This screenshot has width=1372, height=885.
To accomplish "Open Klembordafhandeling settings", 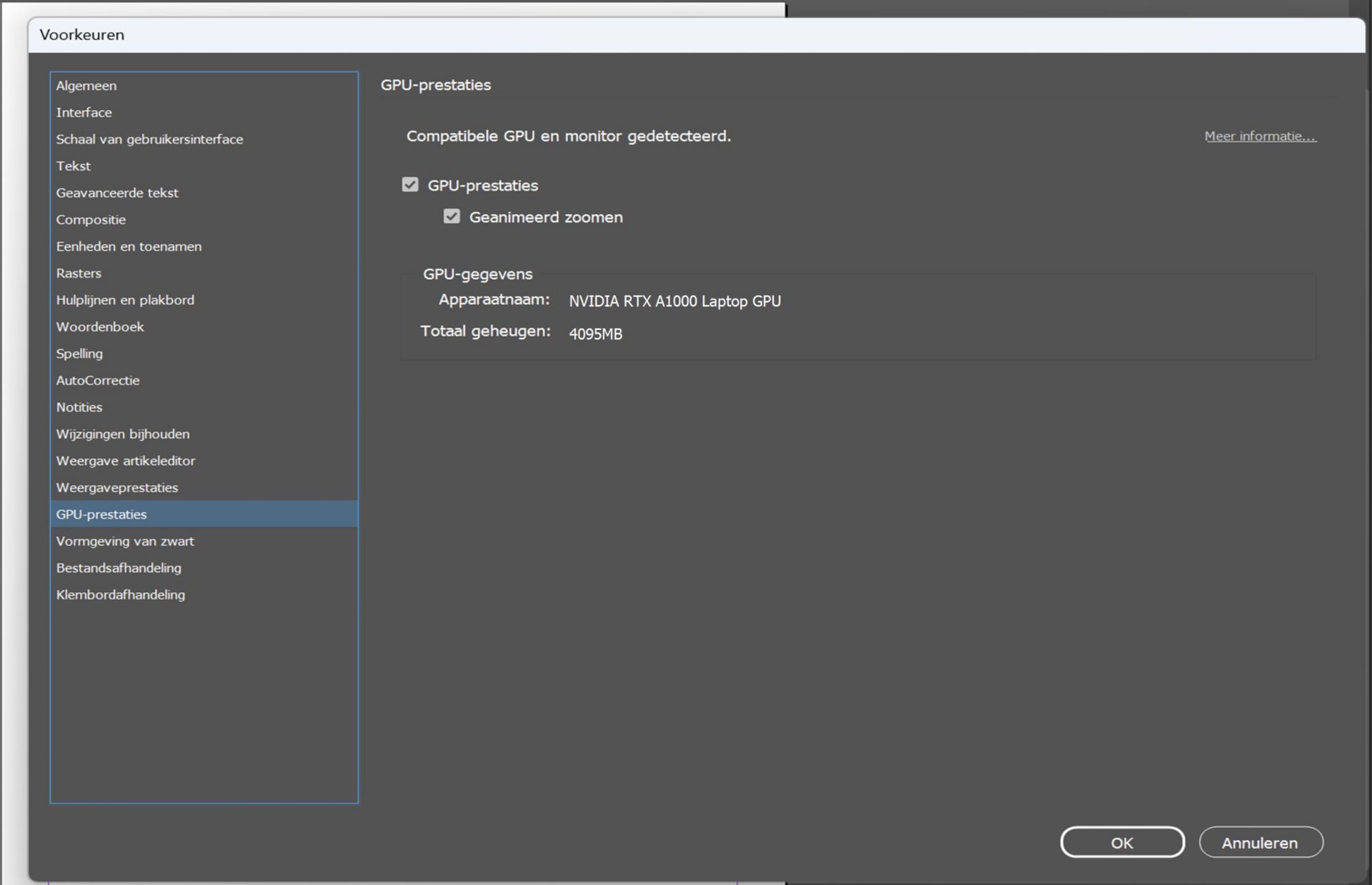I will 121,594.
